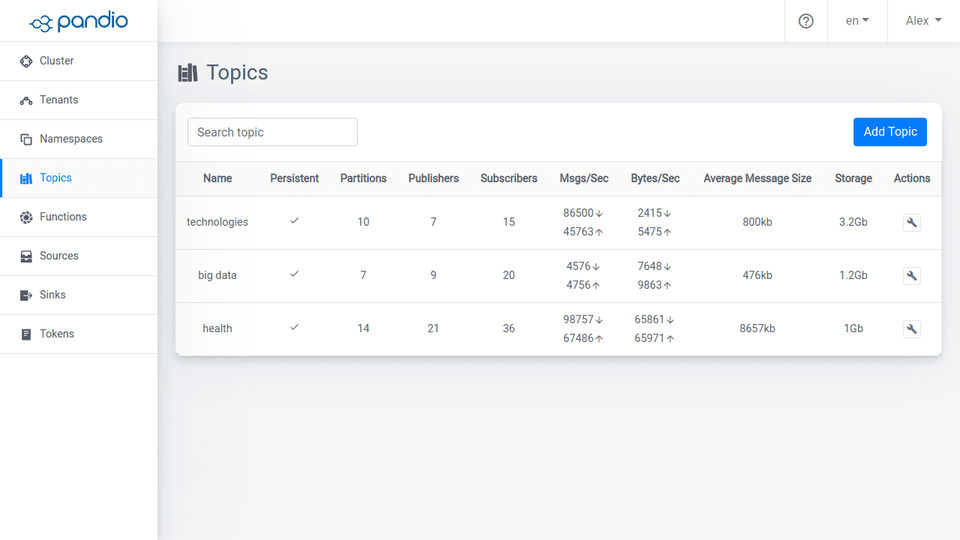
Task: Click the Subscribers column header
Action: (509, 178)
